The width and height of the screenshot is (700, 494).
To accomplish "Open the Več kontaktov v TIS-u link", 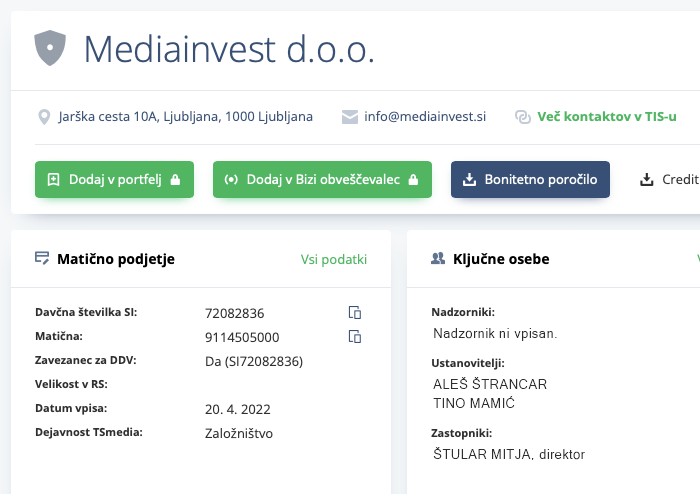I will [607, 116].
